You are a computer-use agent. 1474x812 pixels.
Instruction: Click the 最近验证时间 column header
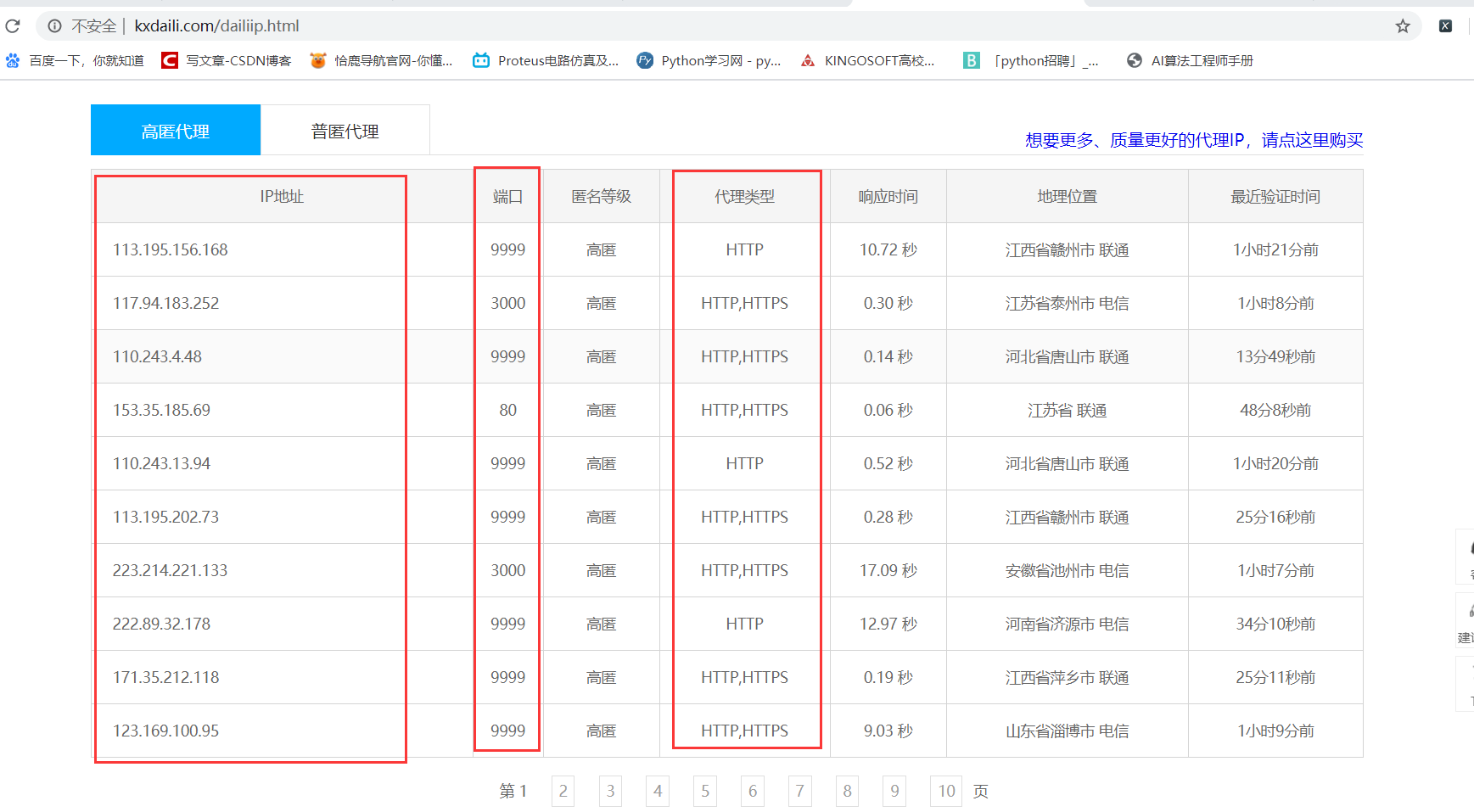point(1275,196)
